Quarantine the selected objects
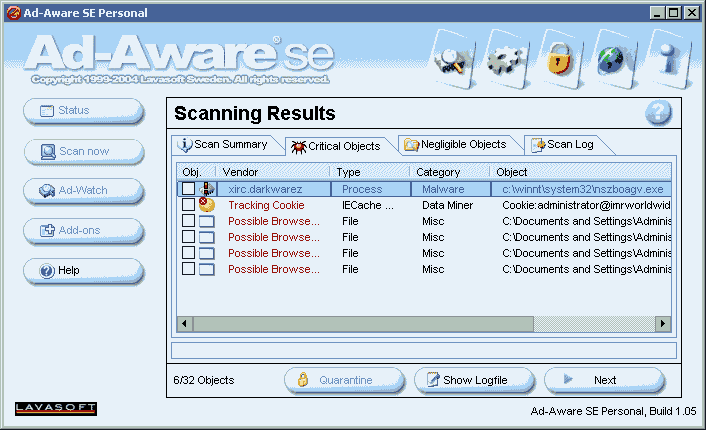Screen dimensions: 706x430 click(344, 380)
